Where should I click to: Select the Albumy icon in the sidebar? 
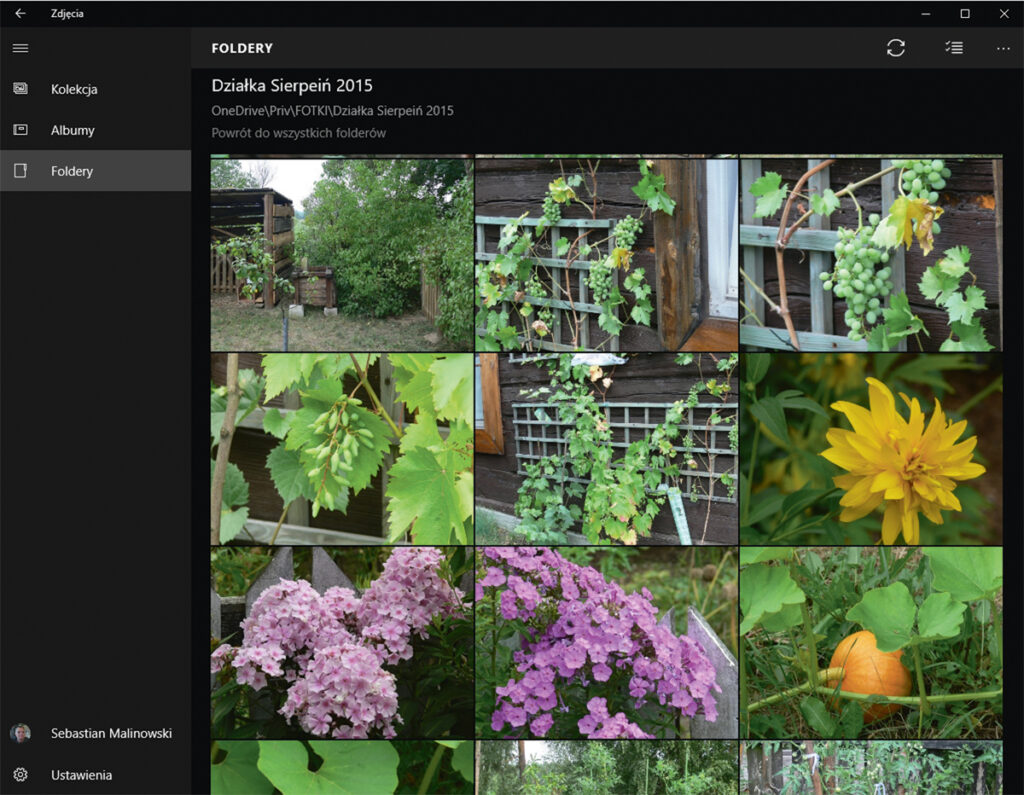tap(20, 130)
